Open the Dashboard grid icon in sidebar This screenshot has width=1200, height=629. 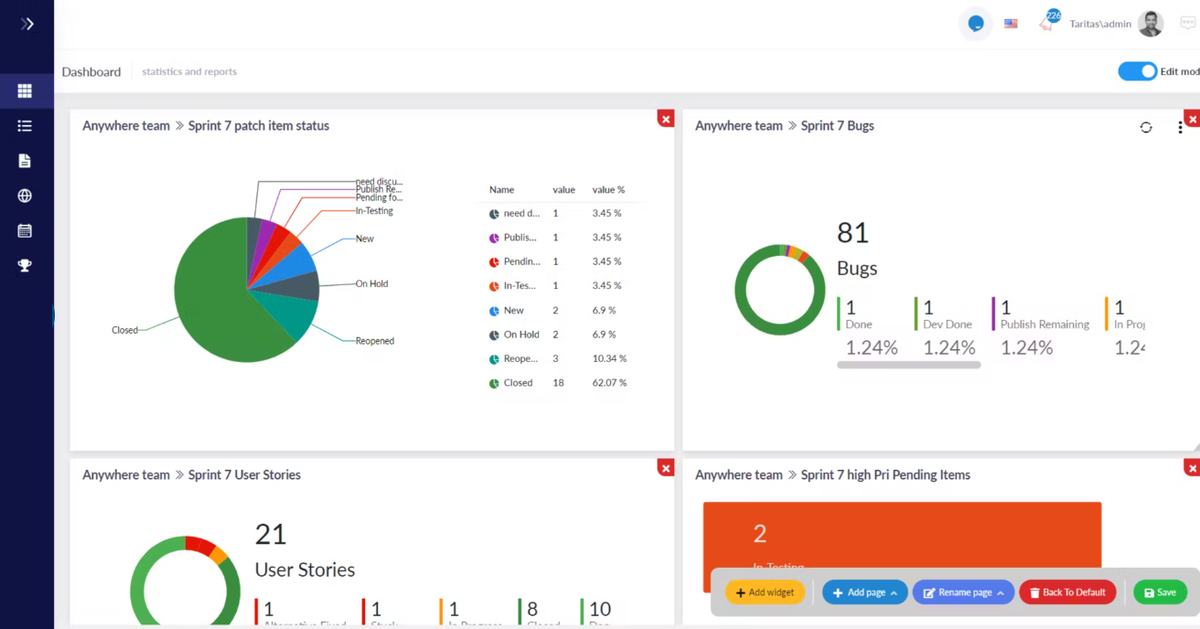(26, 90)
